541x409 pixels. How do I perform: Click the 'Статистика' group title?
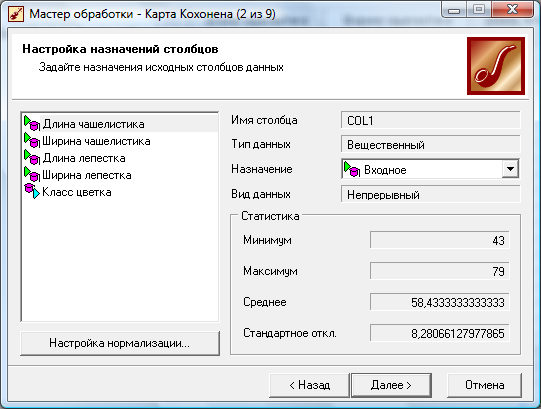(270, 216)
